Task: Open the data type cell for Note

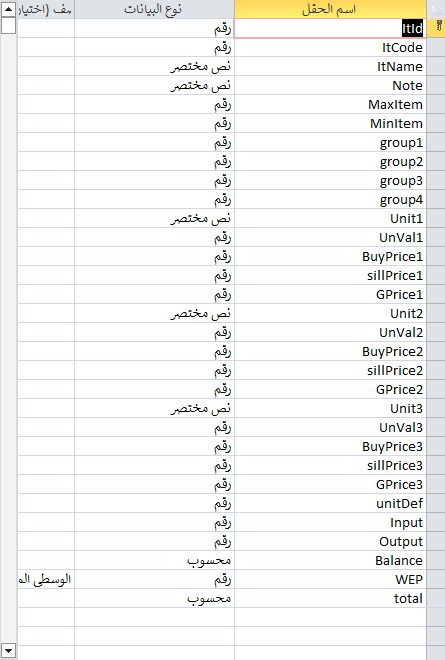Action: click(155, 85)
